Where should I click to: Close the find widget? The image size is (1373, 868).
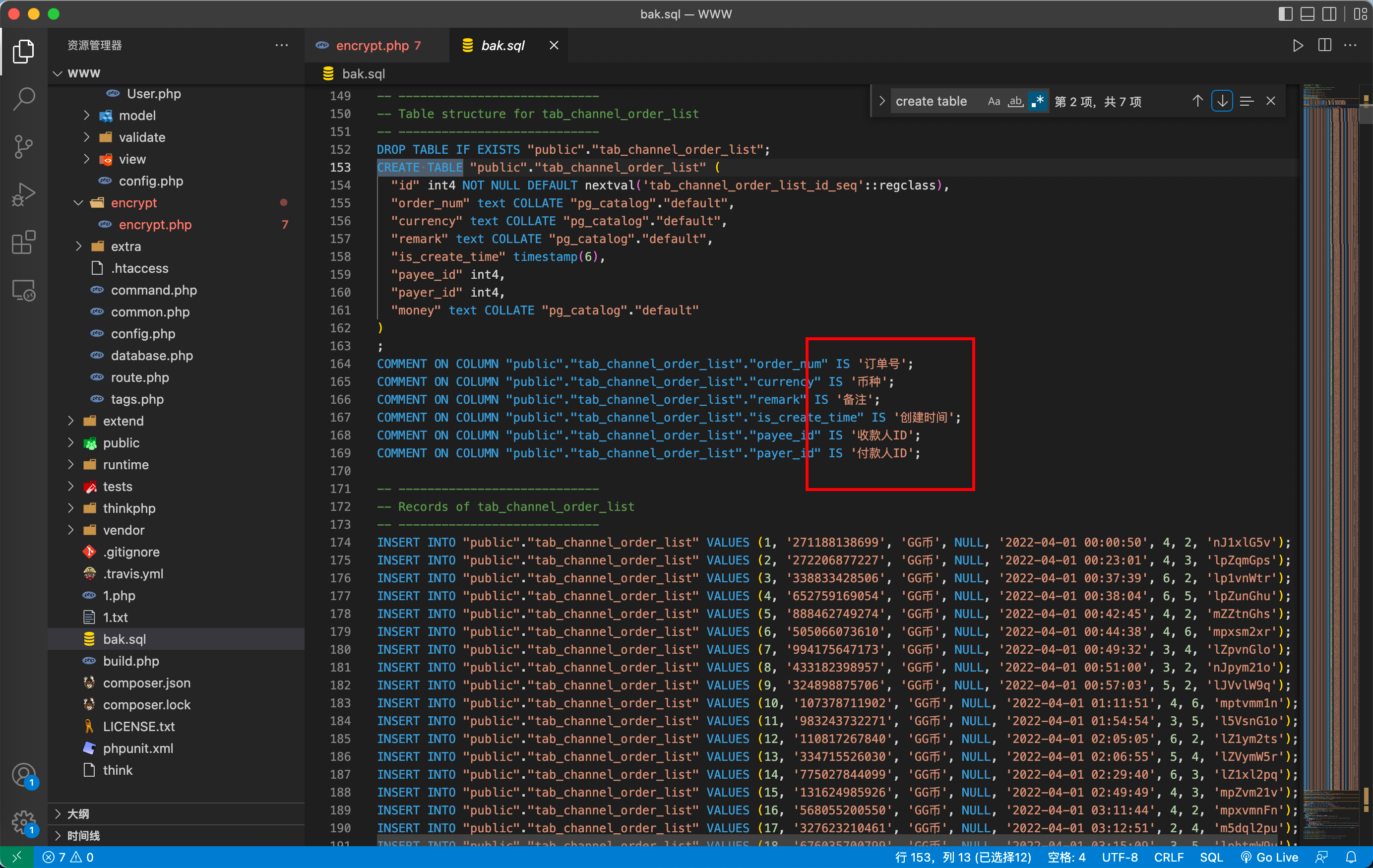click(1271, 102)
